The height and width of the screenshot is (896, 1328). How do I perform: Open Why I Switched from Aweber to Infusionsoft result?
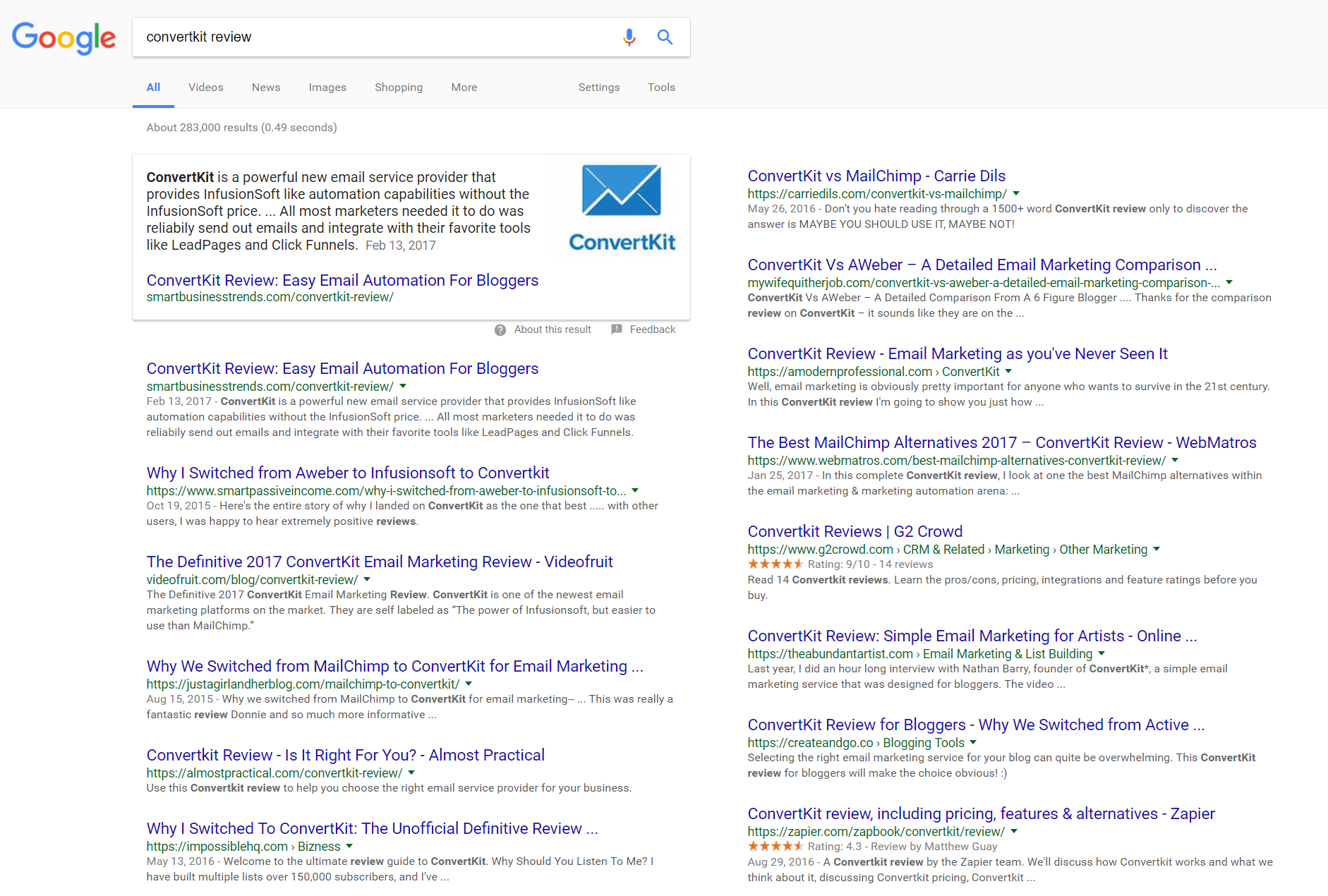(348, 473)
